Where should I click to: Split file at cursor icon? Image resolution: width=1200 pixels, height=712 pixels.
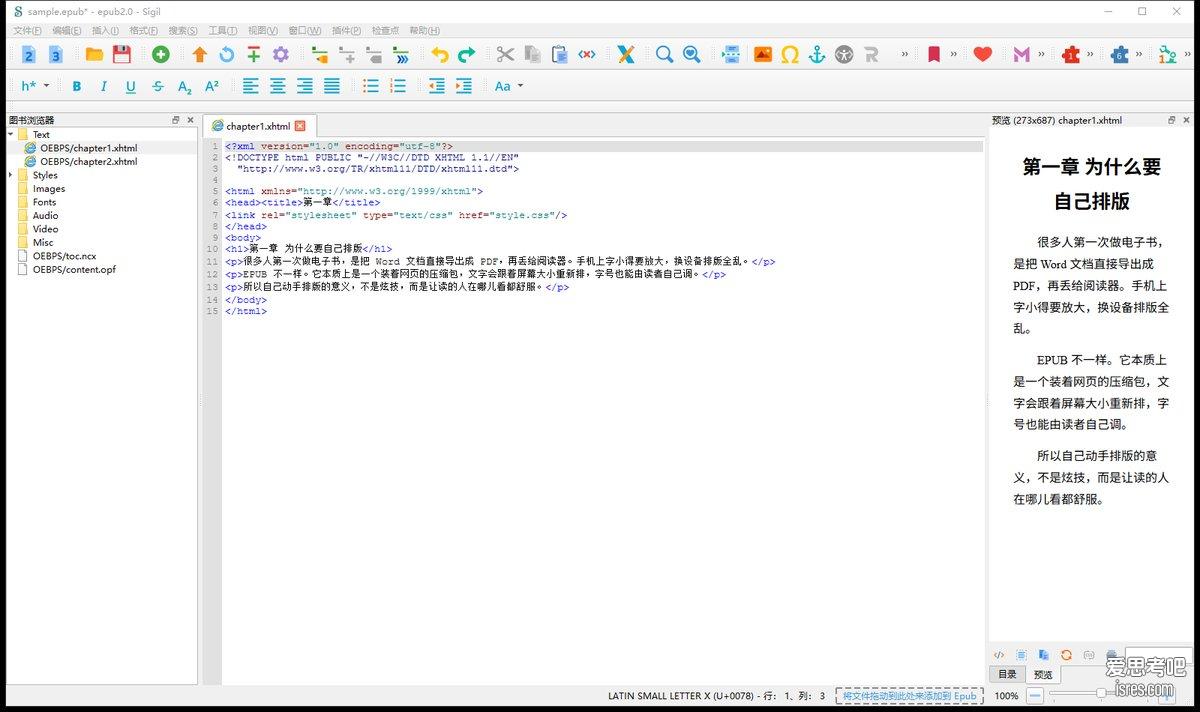731,54
